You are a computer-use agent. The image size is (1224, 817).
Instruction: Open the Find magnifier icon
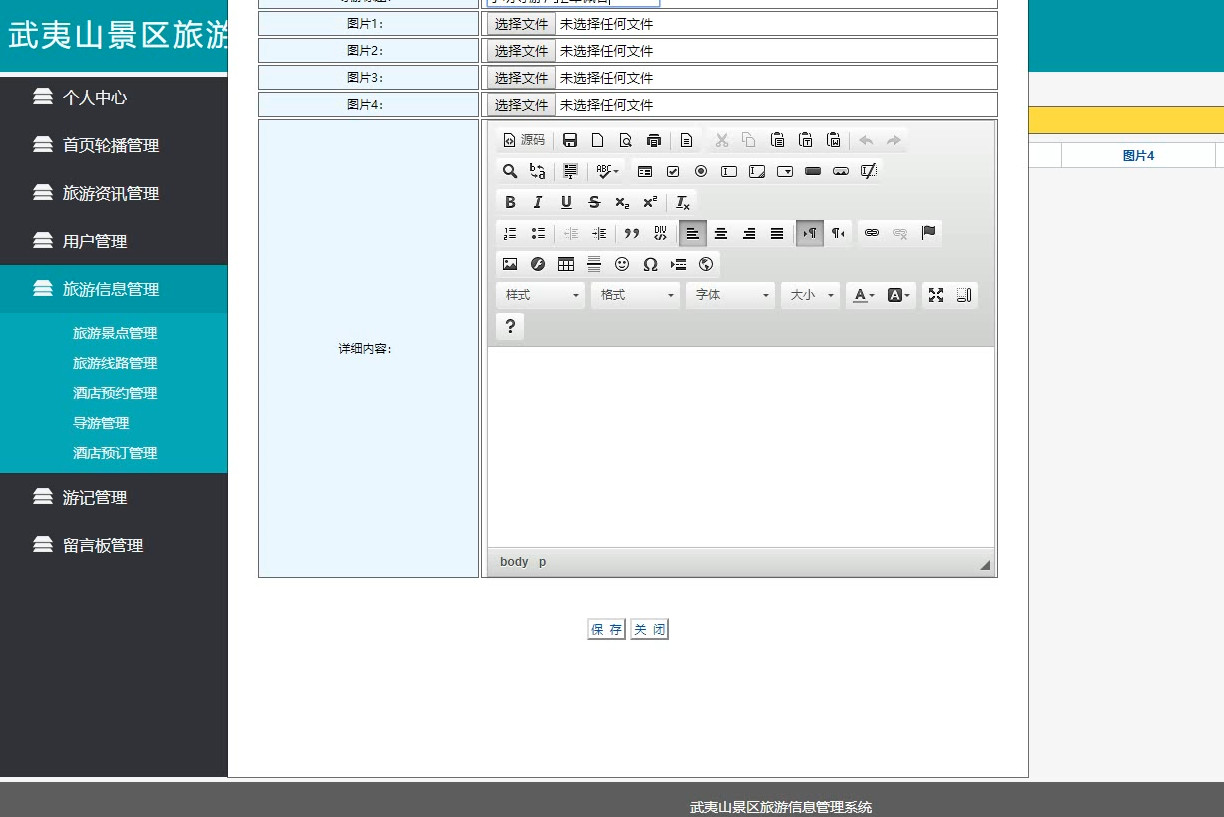510,171
